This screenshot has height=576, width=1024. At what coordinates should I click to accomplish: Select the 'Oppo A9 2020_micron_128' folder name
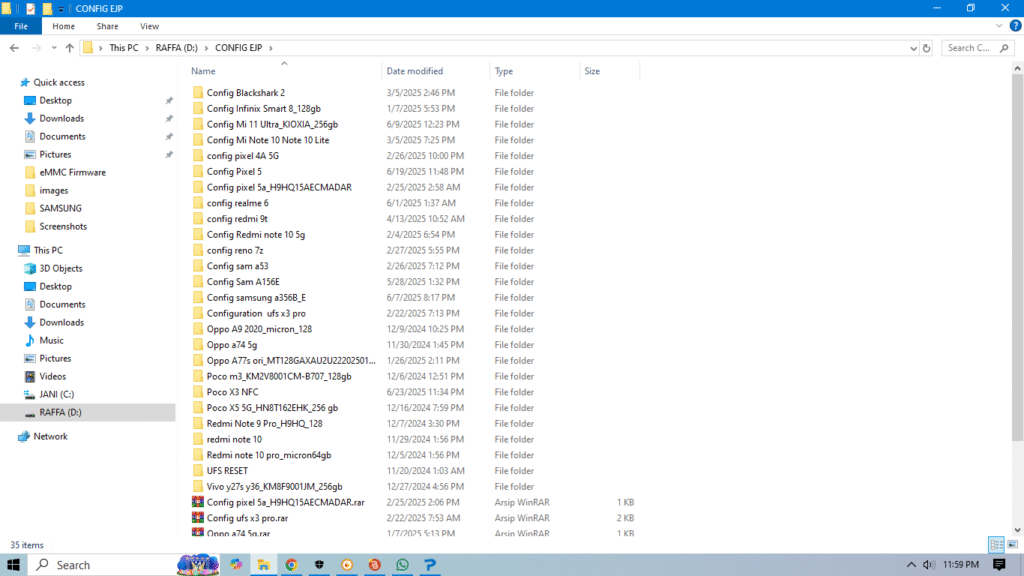coord(259,329)
